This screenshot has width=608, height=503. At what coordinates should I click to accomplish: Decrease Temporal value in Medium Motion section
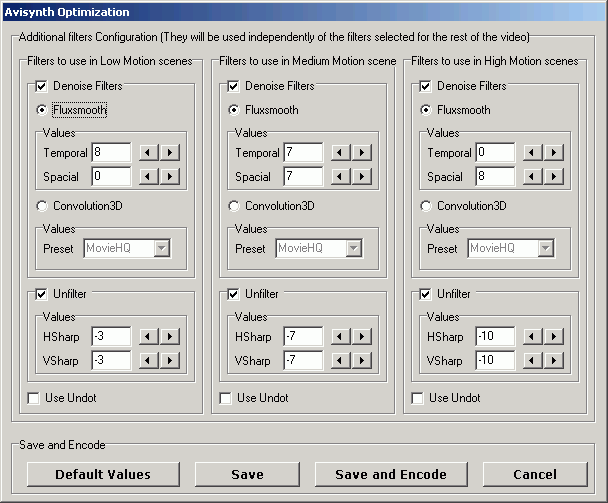[x=341, y=152]
